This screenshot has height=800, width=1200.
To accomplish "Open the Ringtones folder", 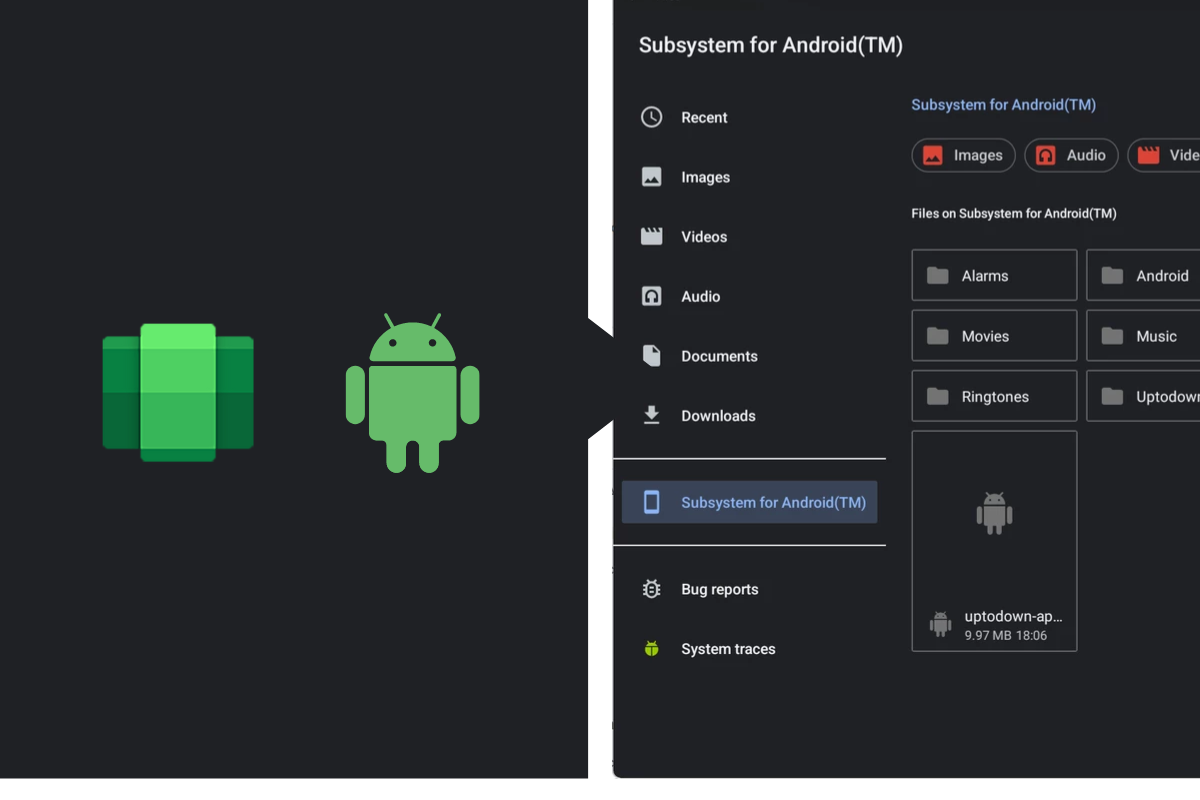I will [994, 397].
